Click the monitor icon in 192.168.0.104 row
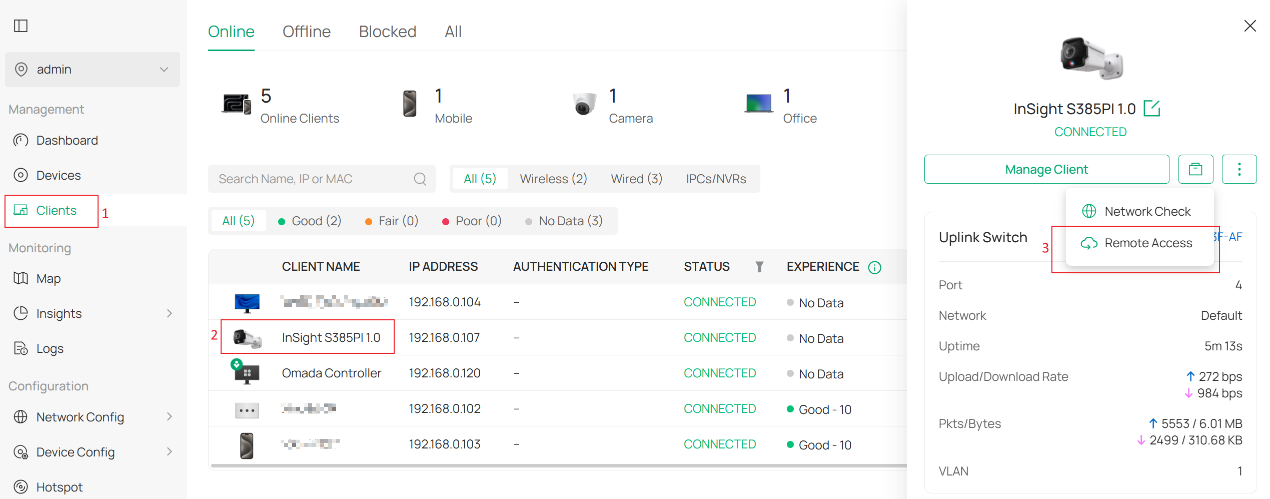This screenshot has height=499, width=1270. pyautogui.click(x=247, y=302)
